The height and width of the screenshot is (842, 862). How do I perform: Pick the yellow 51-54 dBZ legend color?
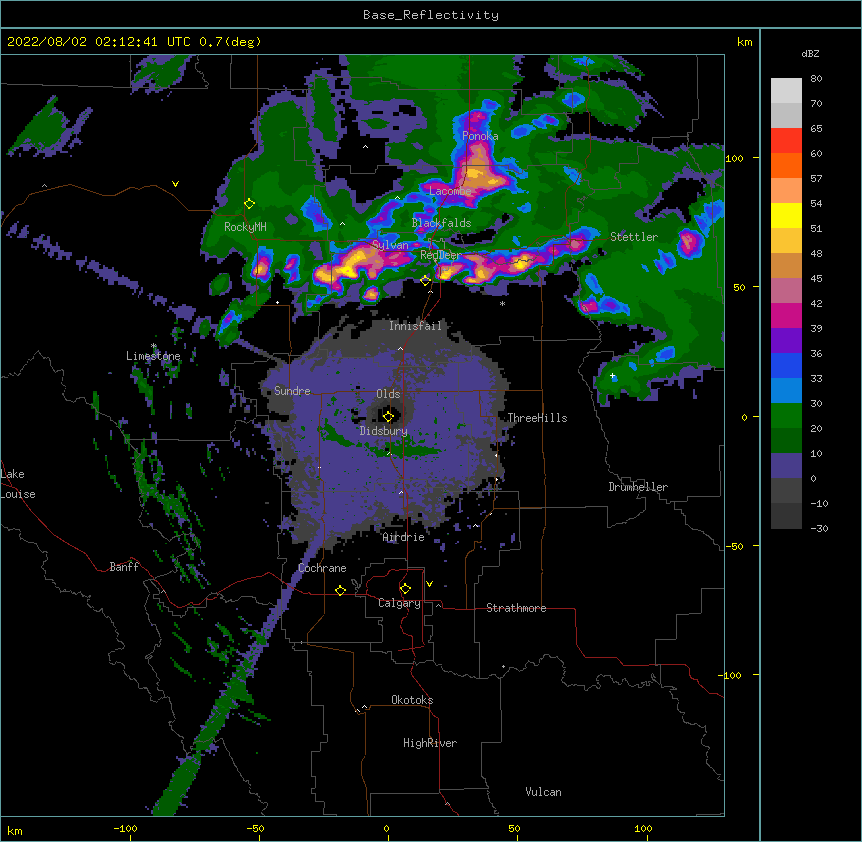point(786,215)
